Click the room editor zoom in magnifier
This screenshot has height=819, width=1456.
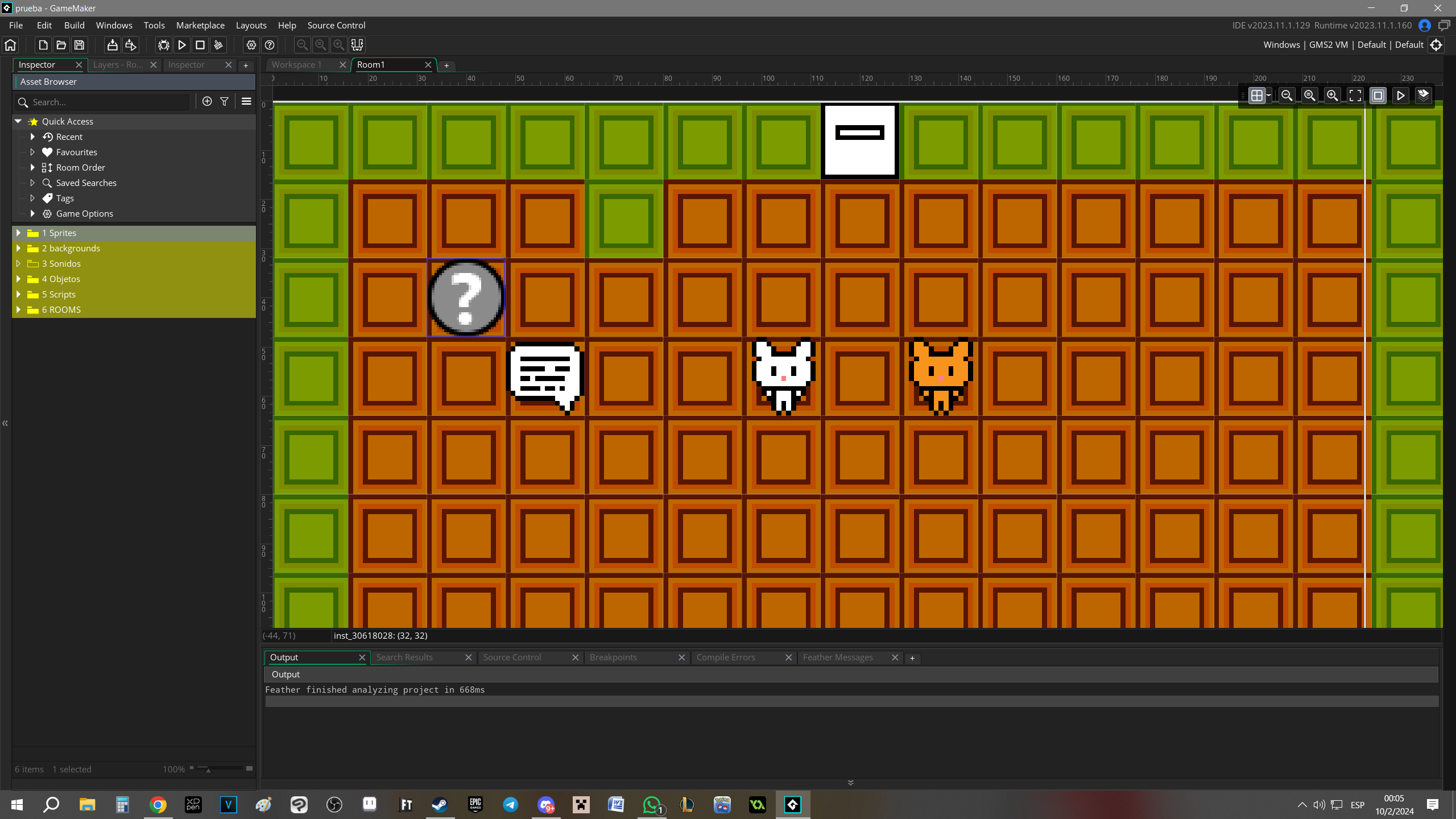tap(1332, 96)
